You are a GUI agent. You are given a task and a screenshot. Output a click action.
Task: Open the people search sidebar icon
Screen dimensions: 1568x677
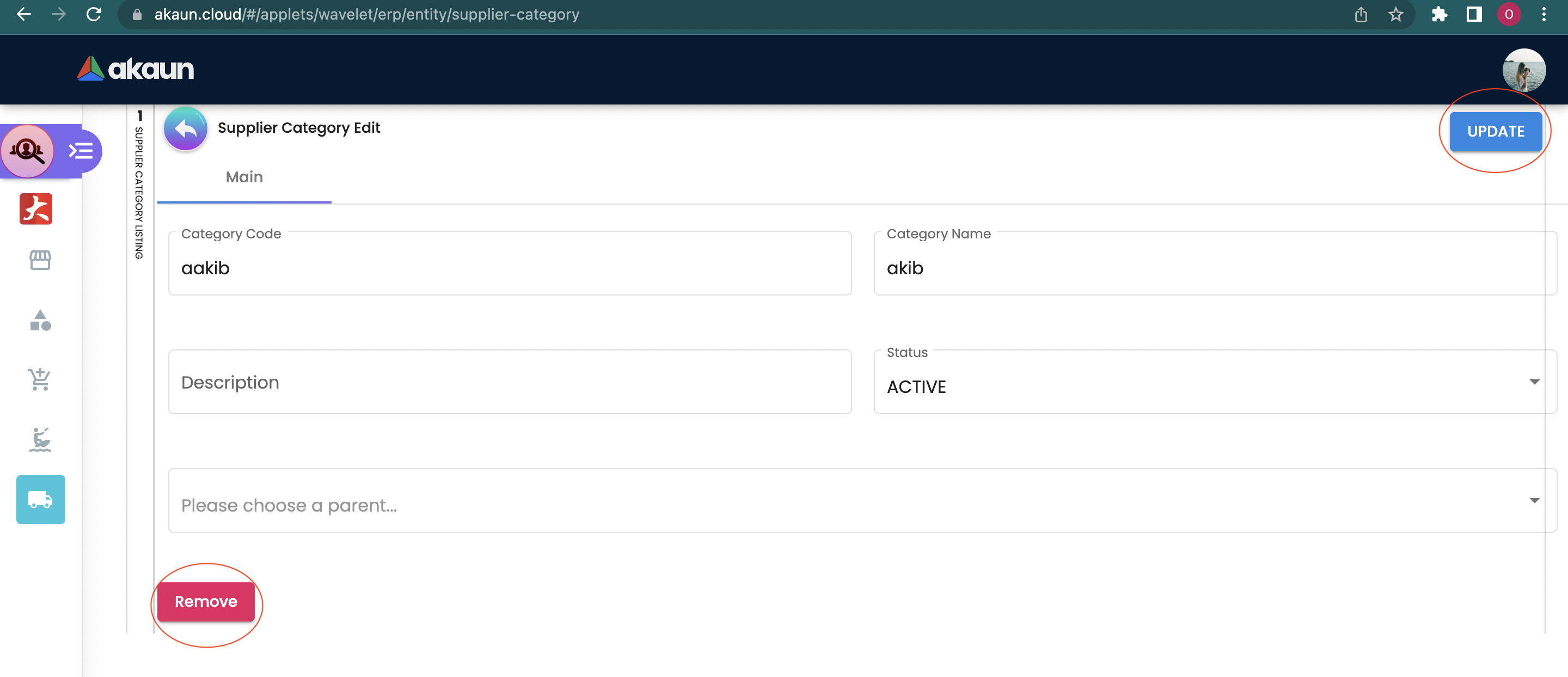click(x=27, y=151)
